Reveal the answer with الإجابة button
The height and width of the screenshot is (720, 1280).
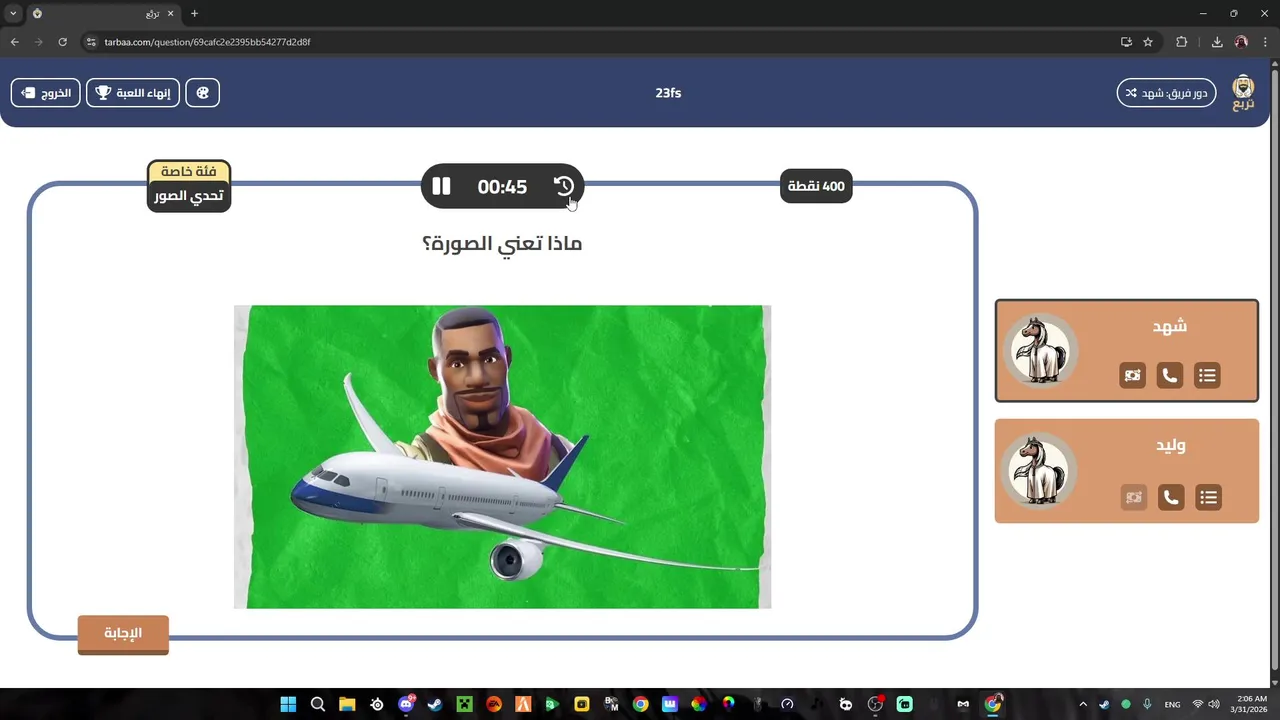pyautogui.click(x=123, y=634)
